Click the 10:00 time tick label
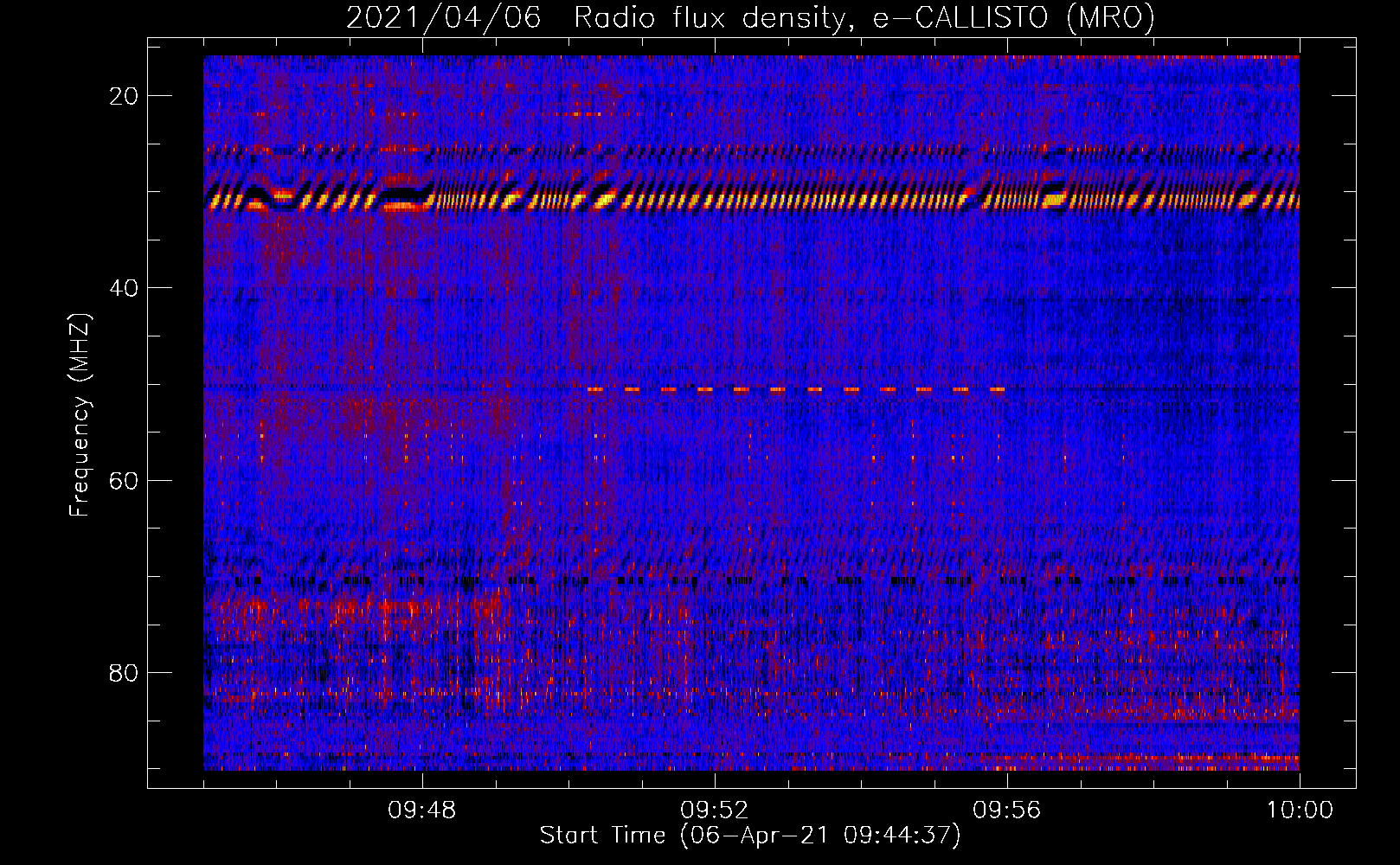The height and width of the screenshot is (865, 1400). point(1300,811)
